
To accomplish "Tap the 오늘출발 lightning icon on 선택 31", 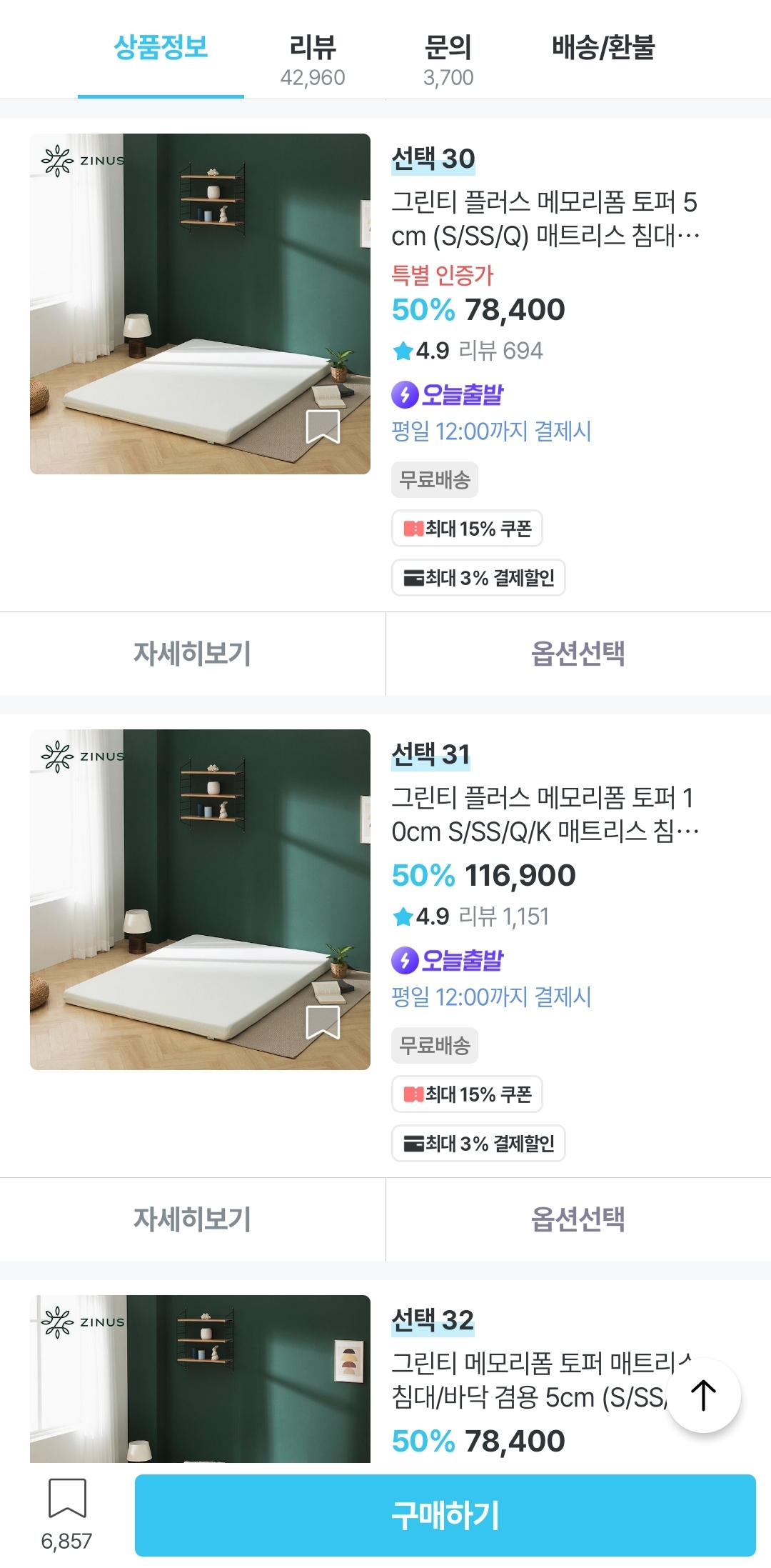I will click(405, 960).
